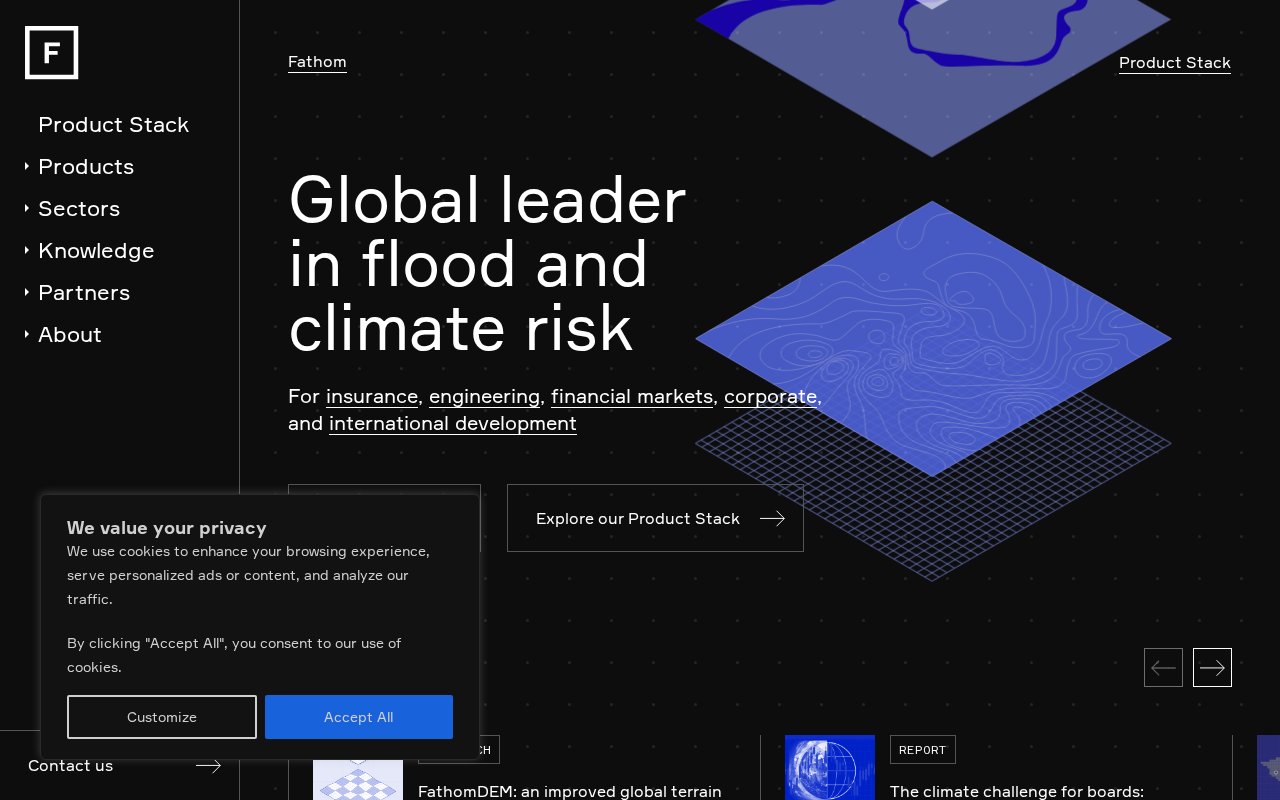This screenshot has width=1280, height=800.
Task: Click the Contact us link
Action: (x=71, y=766)
